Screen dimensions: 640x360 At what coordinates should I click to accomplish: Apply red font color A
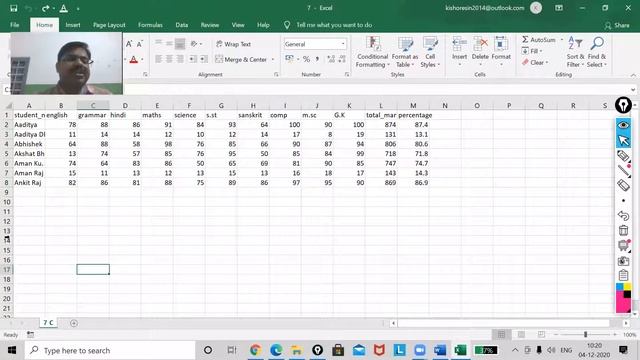tap(133, 60)
